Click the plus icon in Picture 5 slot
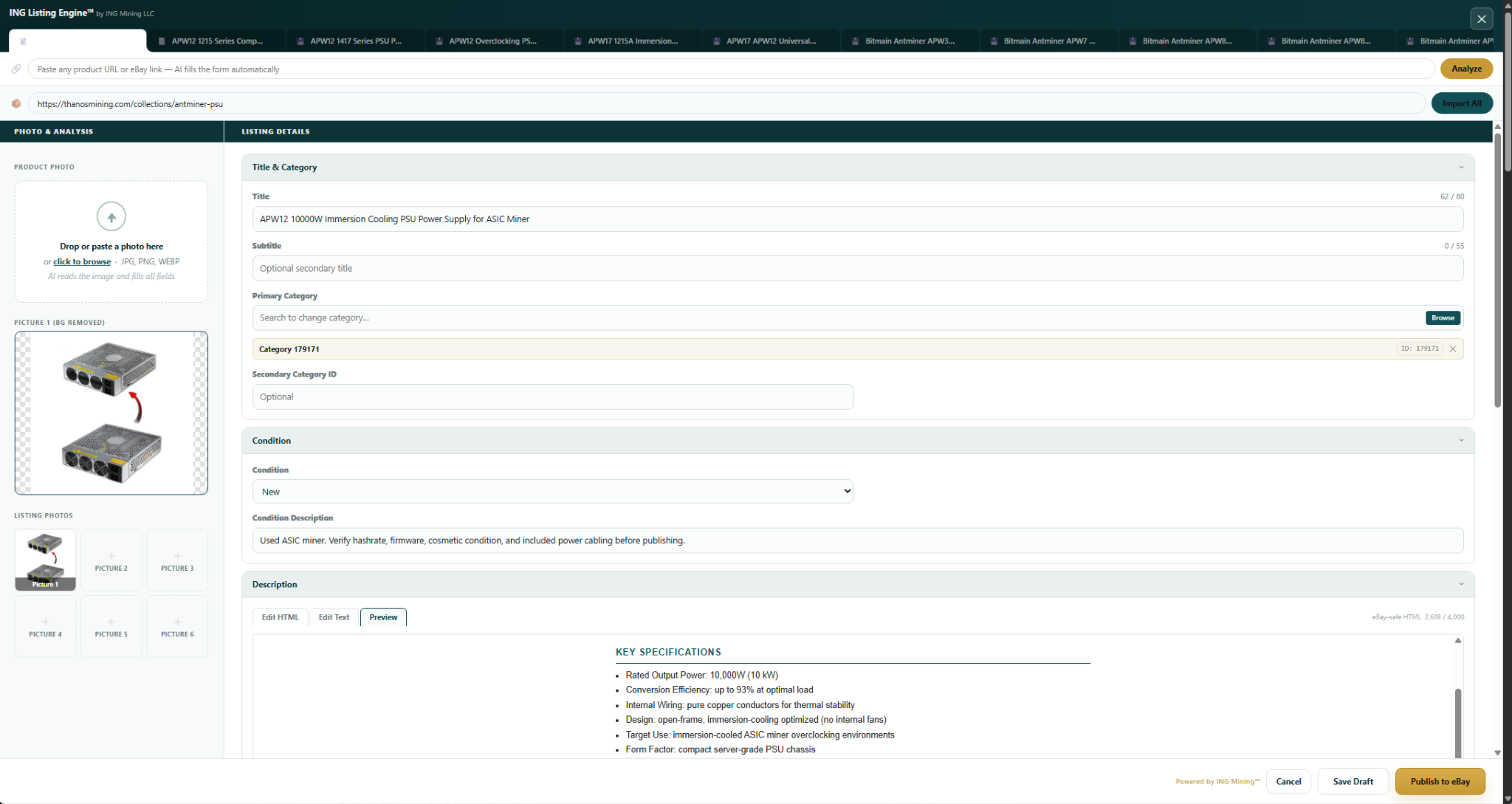Viewport: 1512px width, 804px height. 111,622
